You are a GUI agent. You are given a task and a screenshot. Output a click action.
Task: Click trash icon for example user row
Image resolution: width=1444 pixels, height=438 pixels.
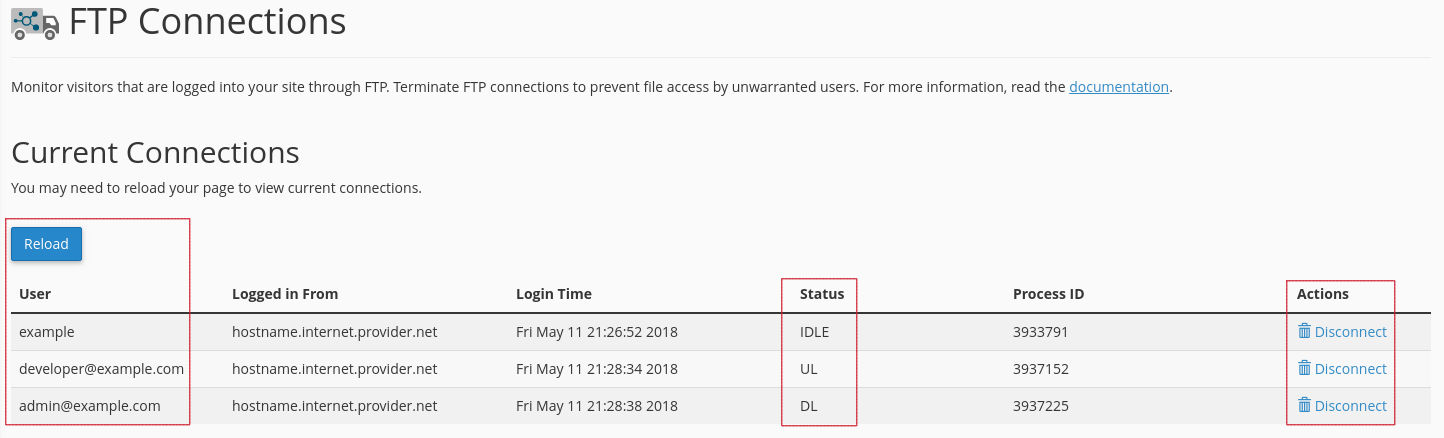(x=1304, y=331)
